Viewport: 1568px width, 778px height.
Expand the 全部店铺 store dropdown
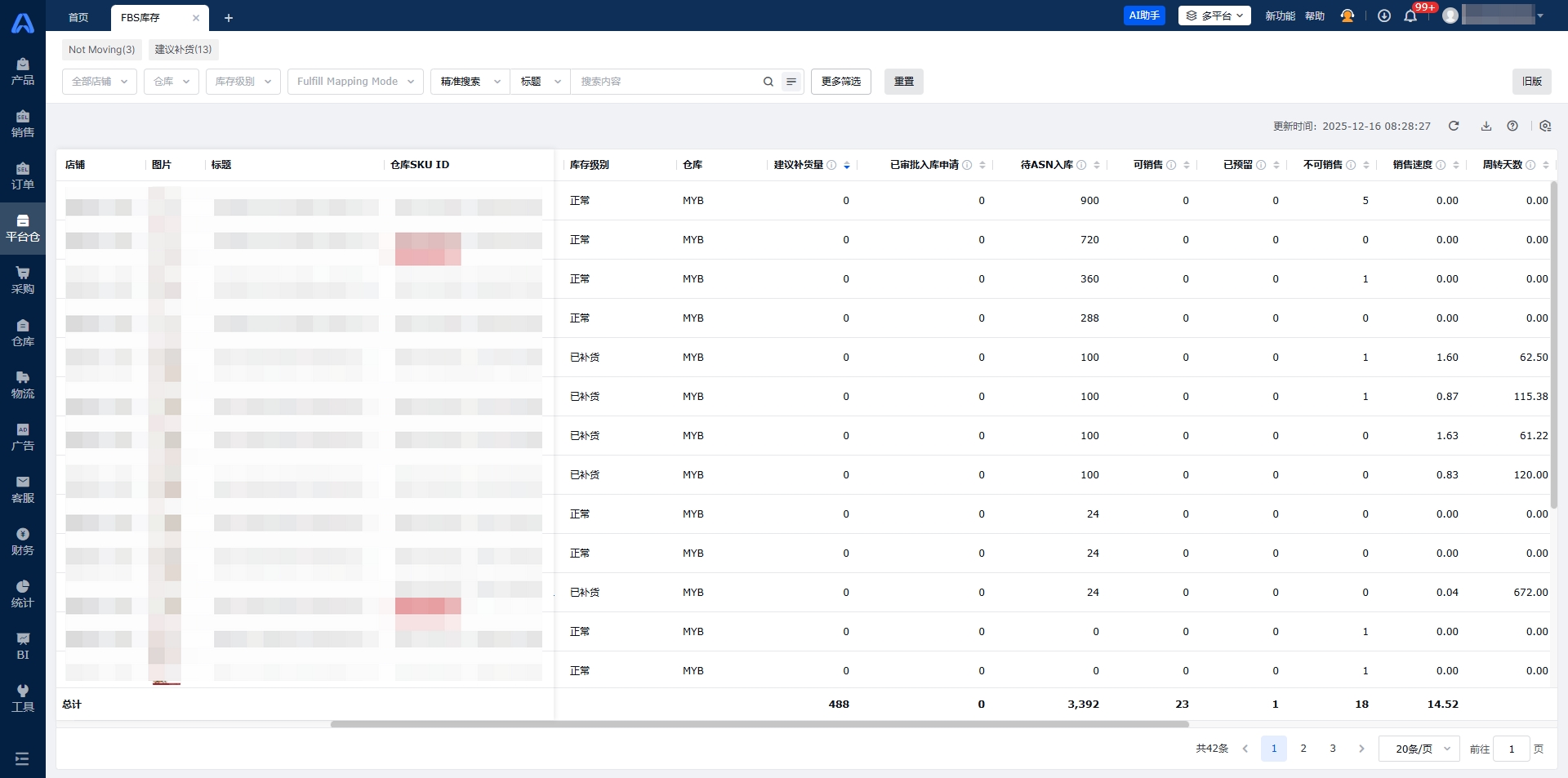(100, 82)
